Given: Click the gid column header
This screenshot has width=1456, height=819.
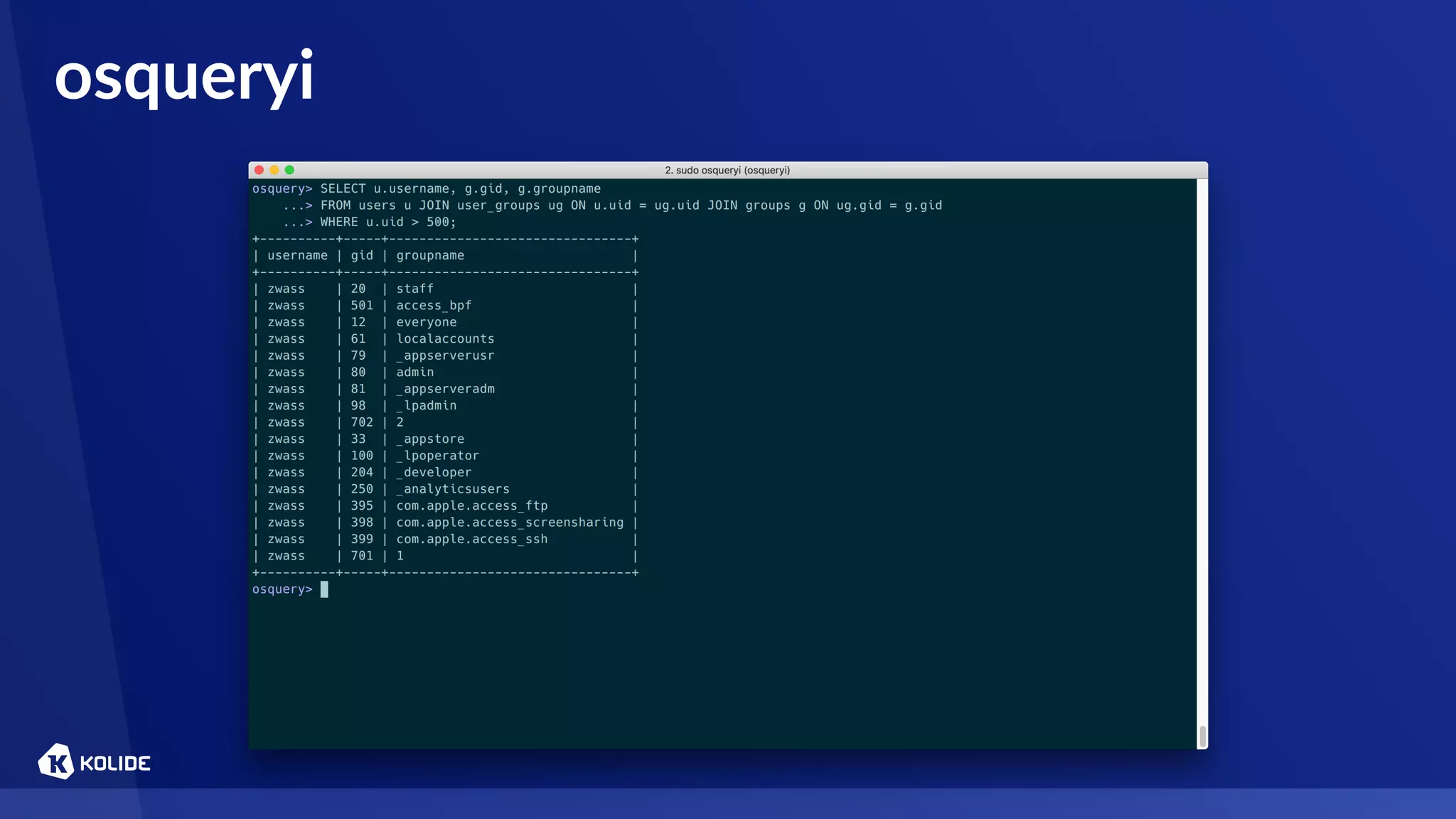Looking at the screenshot, I should pyautogui.click(x=361, y=255).
